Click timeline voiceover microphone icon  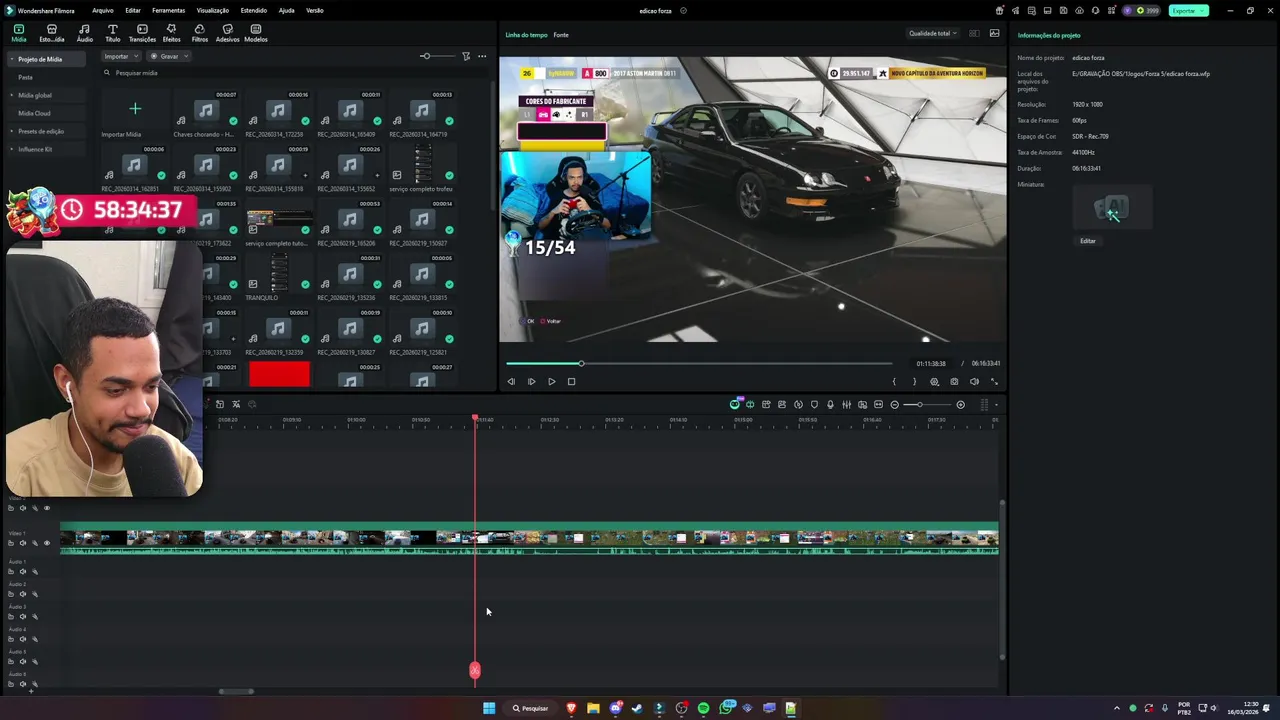pos(830,405)
